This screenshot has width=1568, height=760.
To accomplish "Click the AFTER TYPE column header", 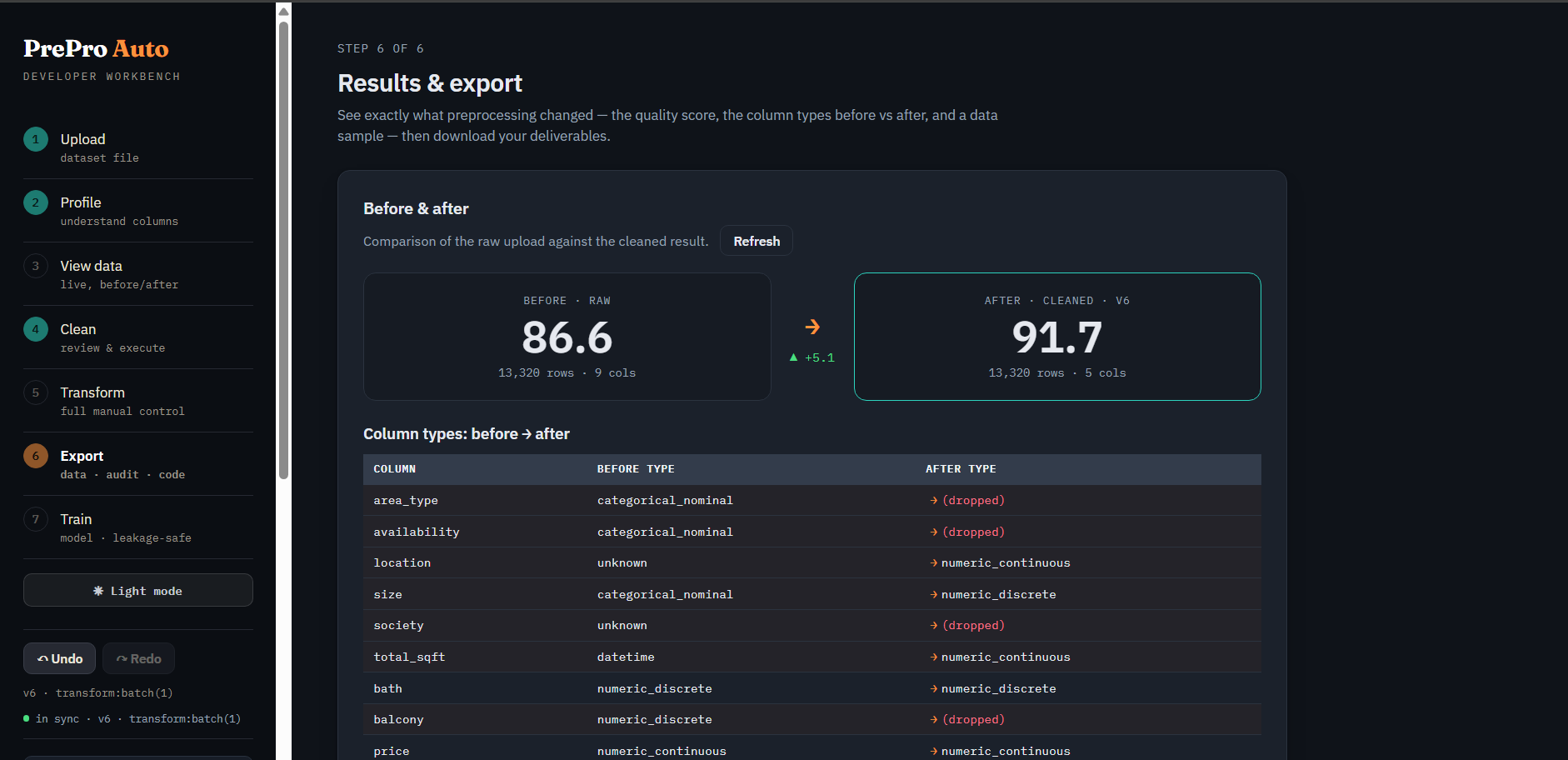I will 961,469.
